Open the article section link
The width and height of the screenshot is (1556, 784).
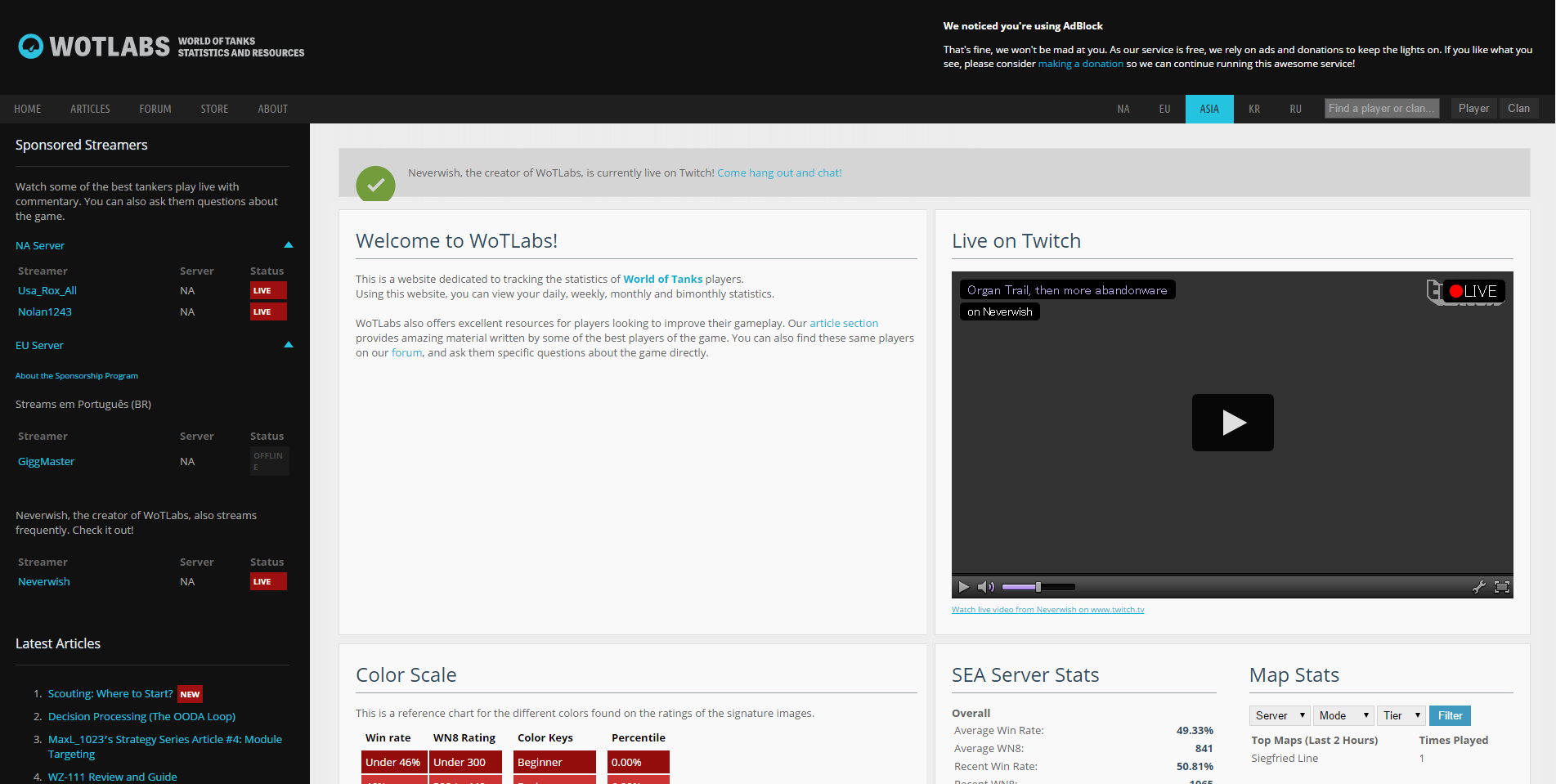click(x=844, y=323)
